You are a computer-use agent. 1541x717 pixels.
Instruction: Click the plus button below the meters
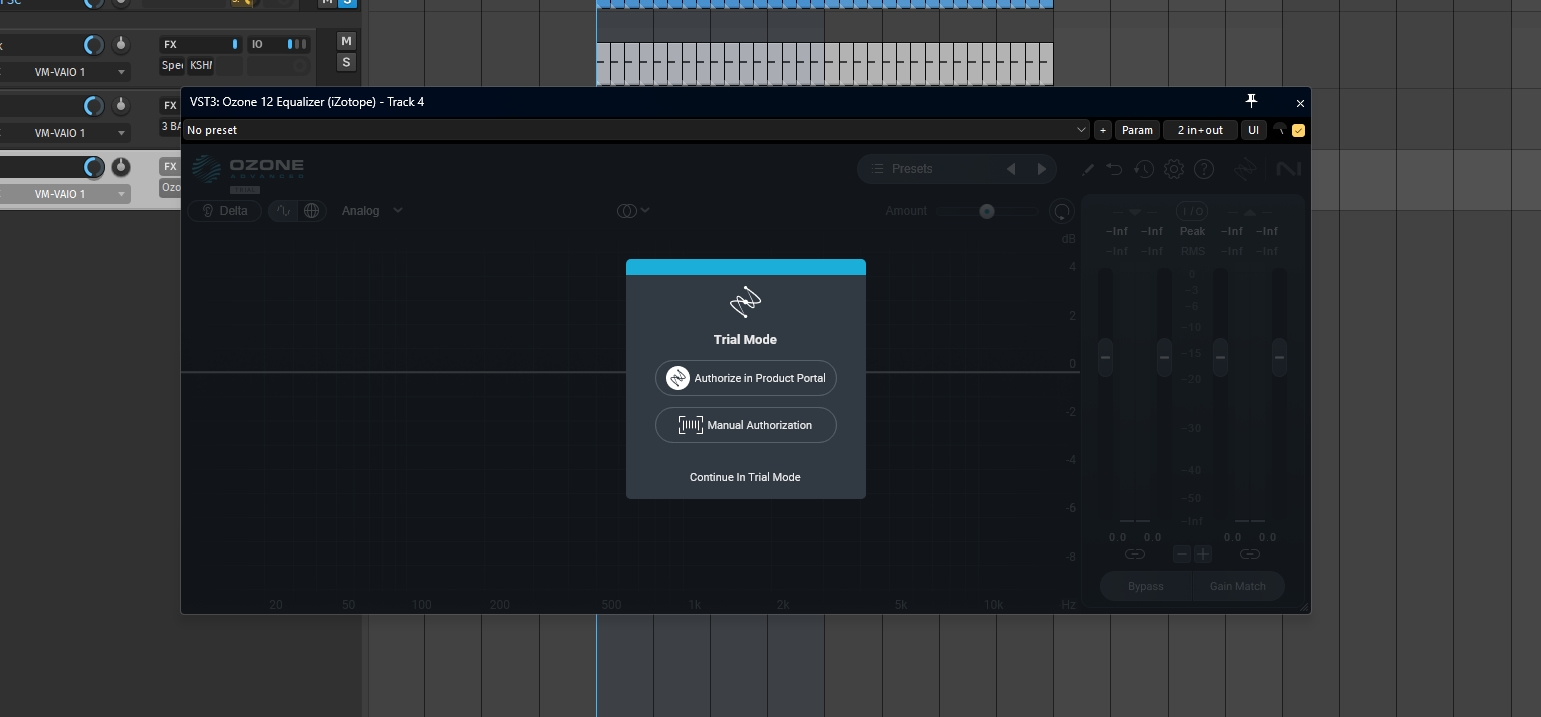(1202, 554)
